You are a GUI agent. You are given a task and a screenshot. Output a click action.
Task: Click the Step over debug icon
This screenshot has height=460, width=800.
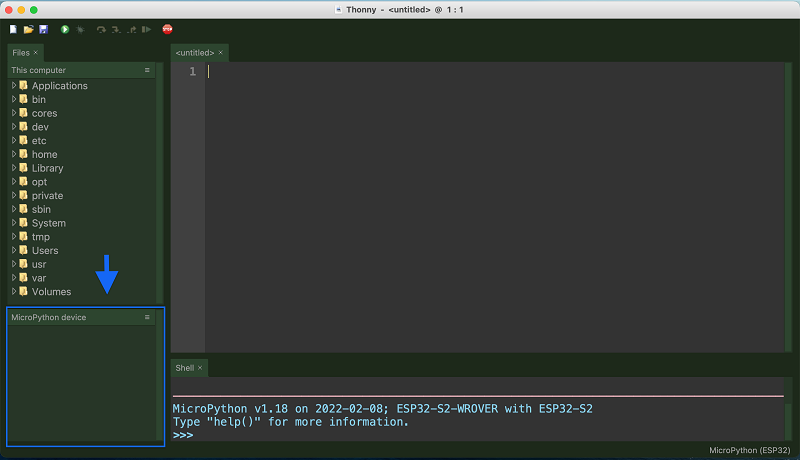point(101,30)
